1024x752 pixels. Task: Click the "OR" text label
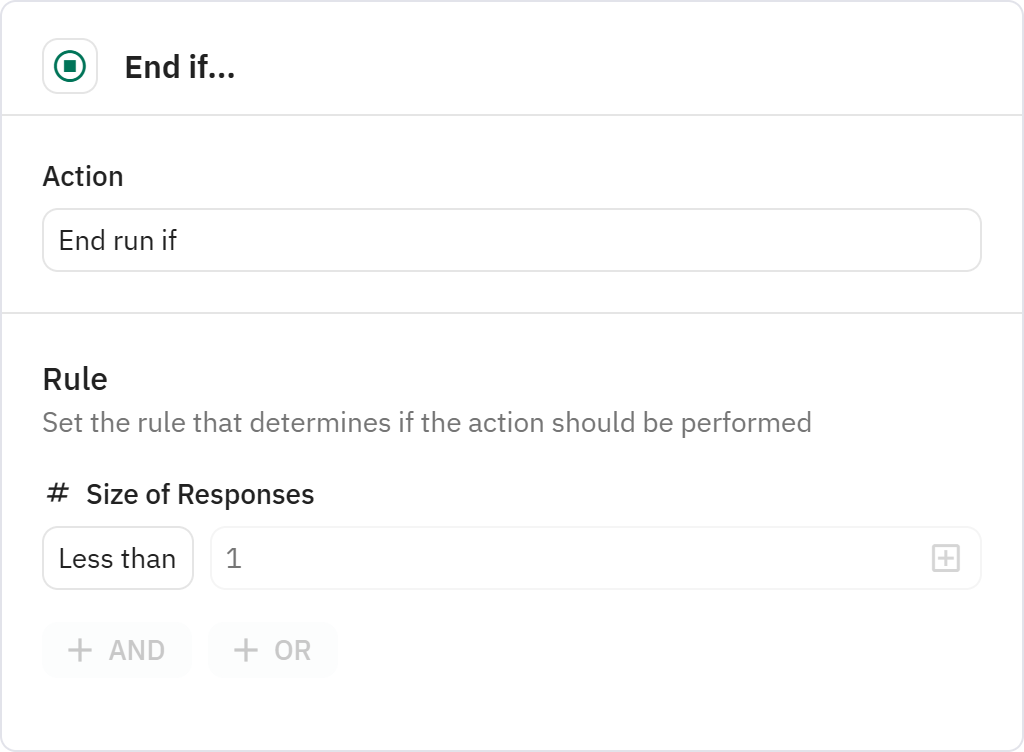point(293,651)
